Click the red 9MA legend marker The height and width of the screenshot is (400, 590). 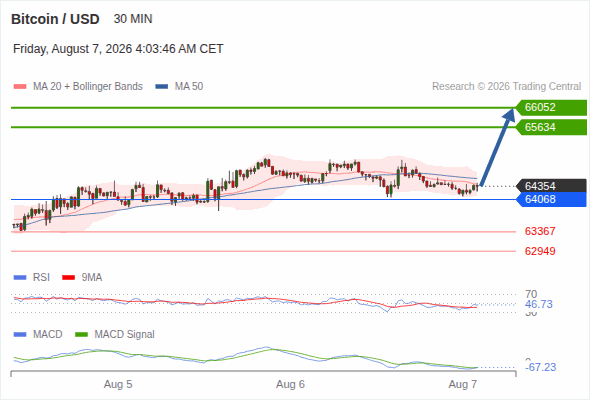click(x=68, y=278)
